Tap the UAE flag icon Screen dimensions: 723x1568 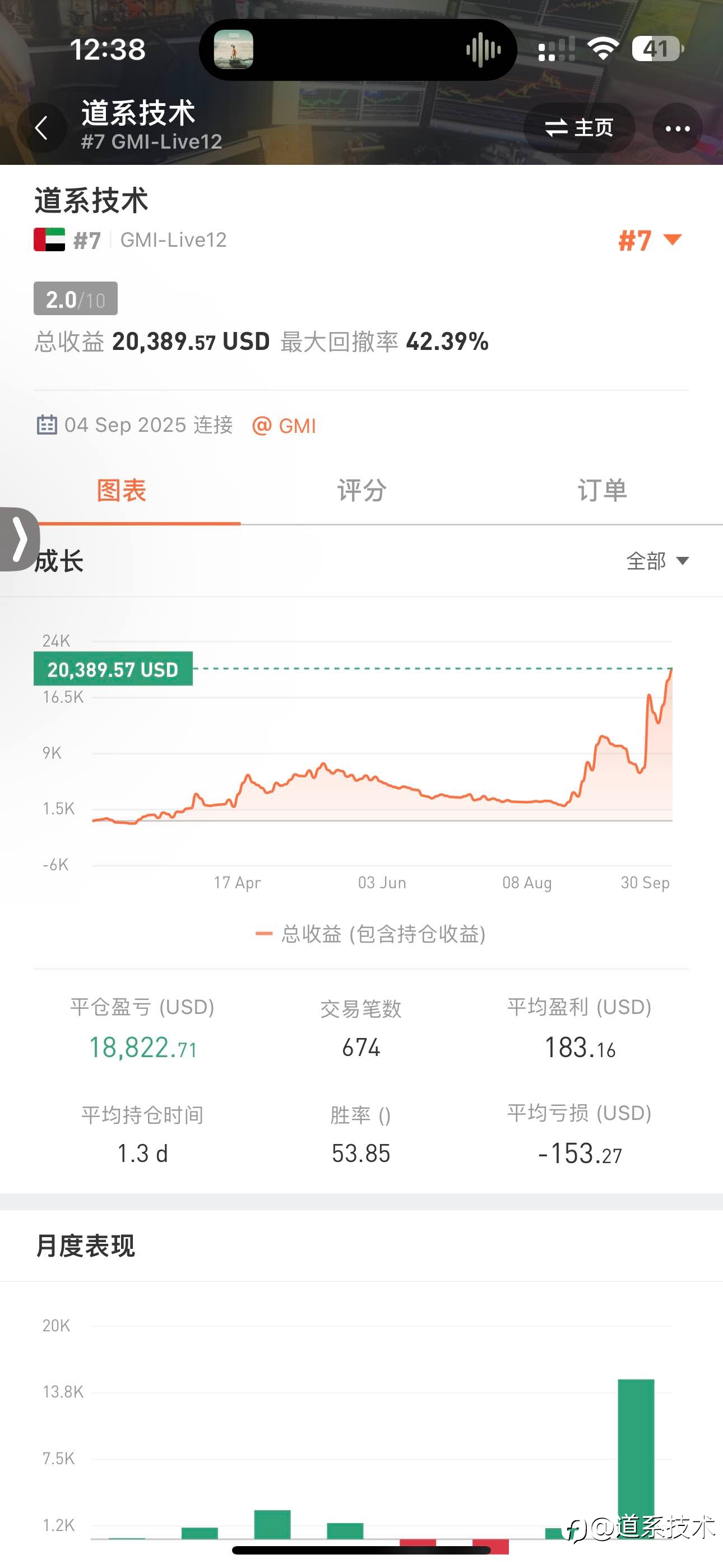click(x=49, y=240)
